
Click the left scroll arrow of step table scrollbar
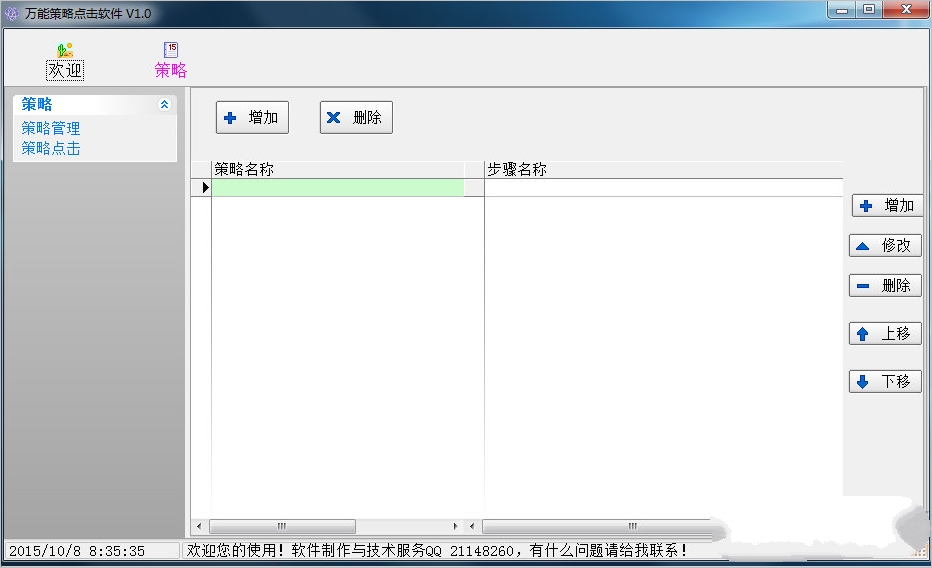pyautogui.click(x=472, y=526)
